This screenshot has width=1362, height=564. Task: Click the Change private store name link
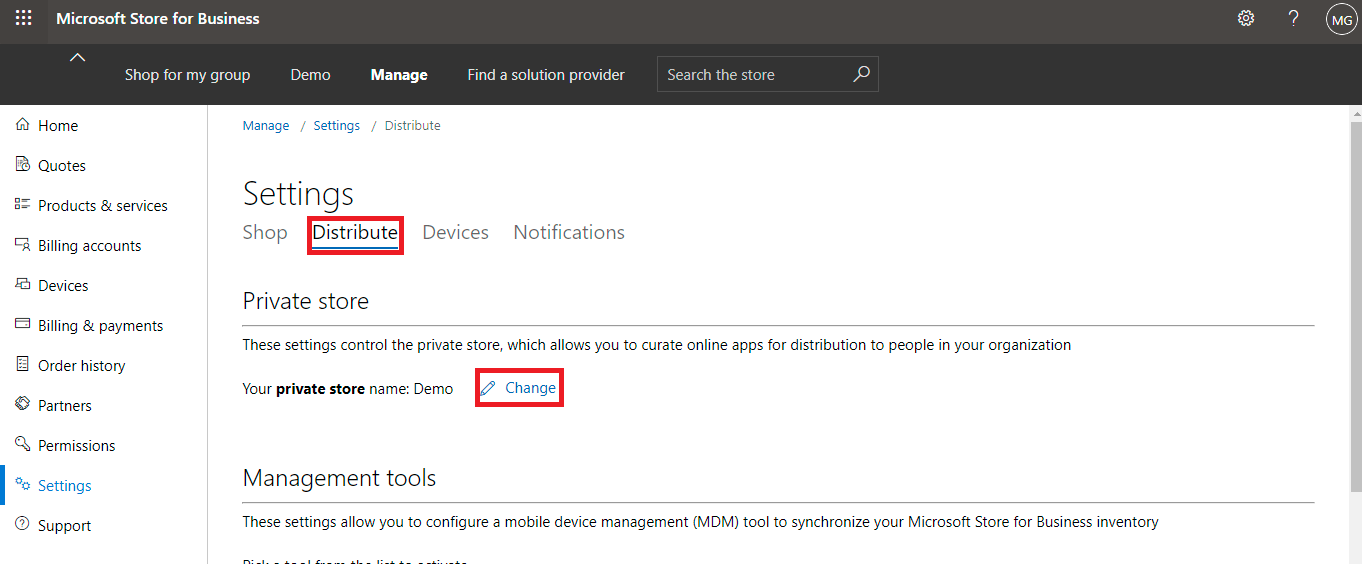click(530, 388)
